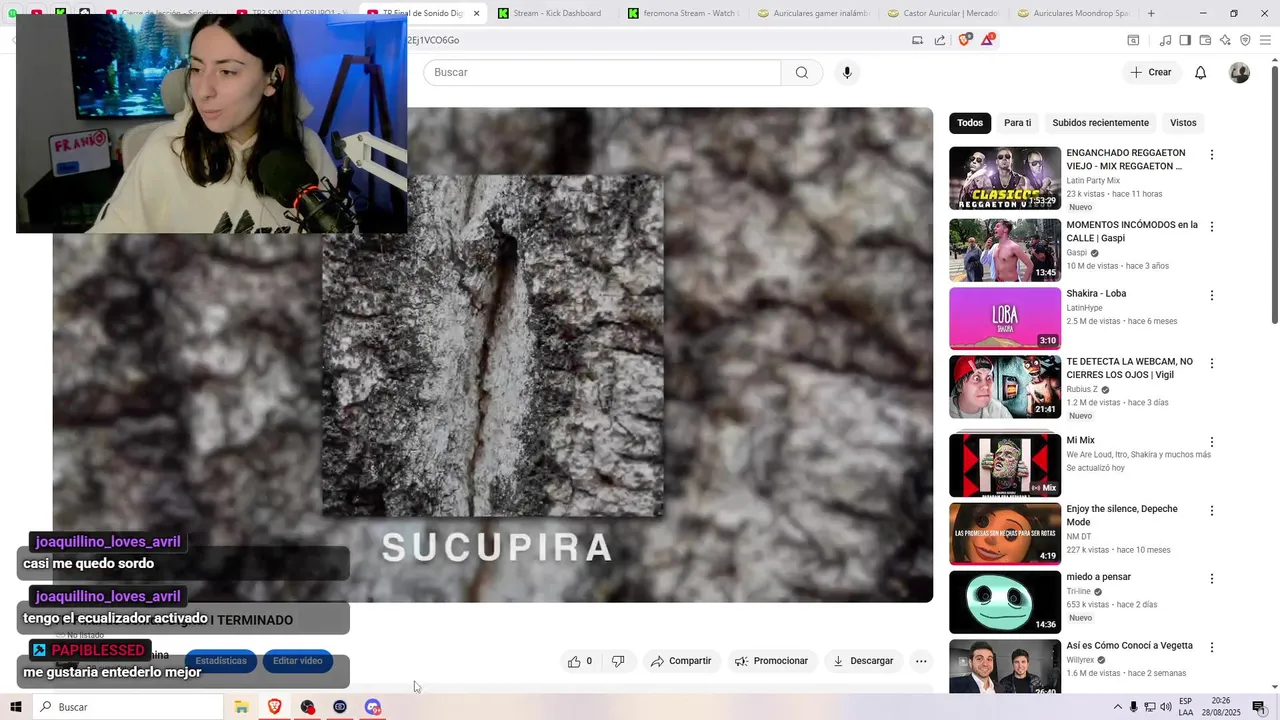
Task: Like the video with thumbs up
Action: pyautogui.click(x=580, y=661)
